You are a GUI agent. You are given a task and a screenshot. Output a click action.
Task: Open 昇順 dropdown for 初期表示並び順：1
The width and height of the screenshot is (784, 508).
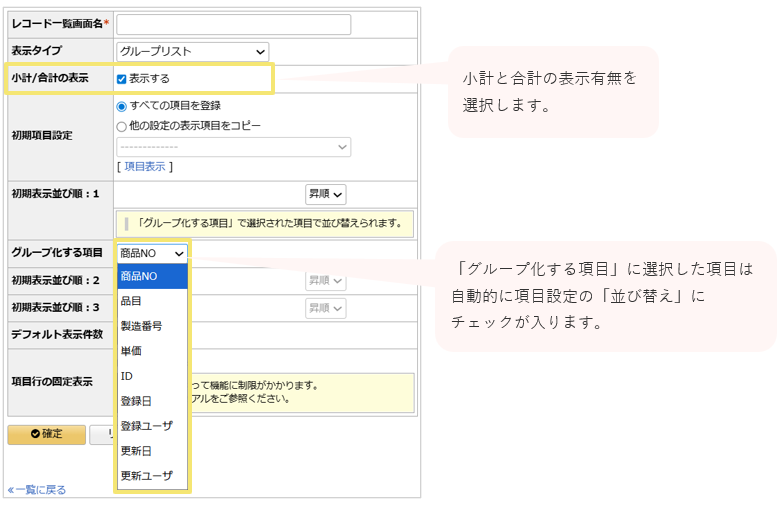point(326,194)
